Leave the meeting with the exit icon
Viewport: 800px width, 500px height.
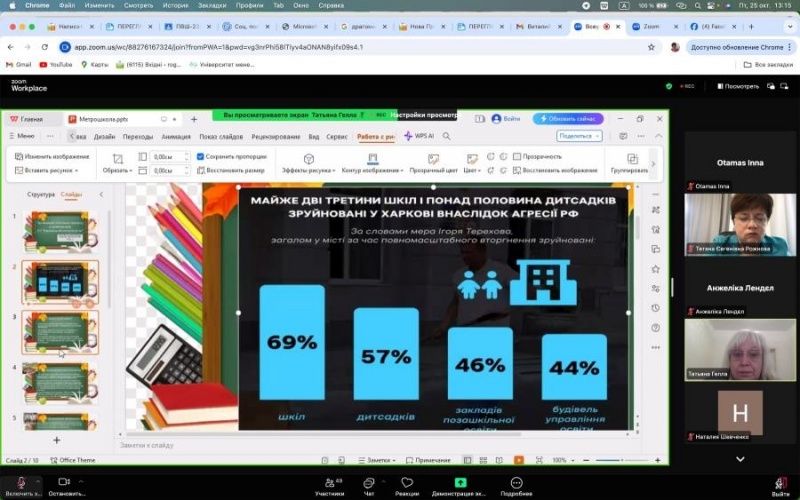pos(780,482)
